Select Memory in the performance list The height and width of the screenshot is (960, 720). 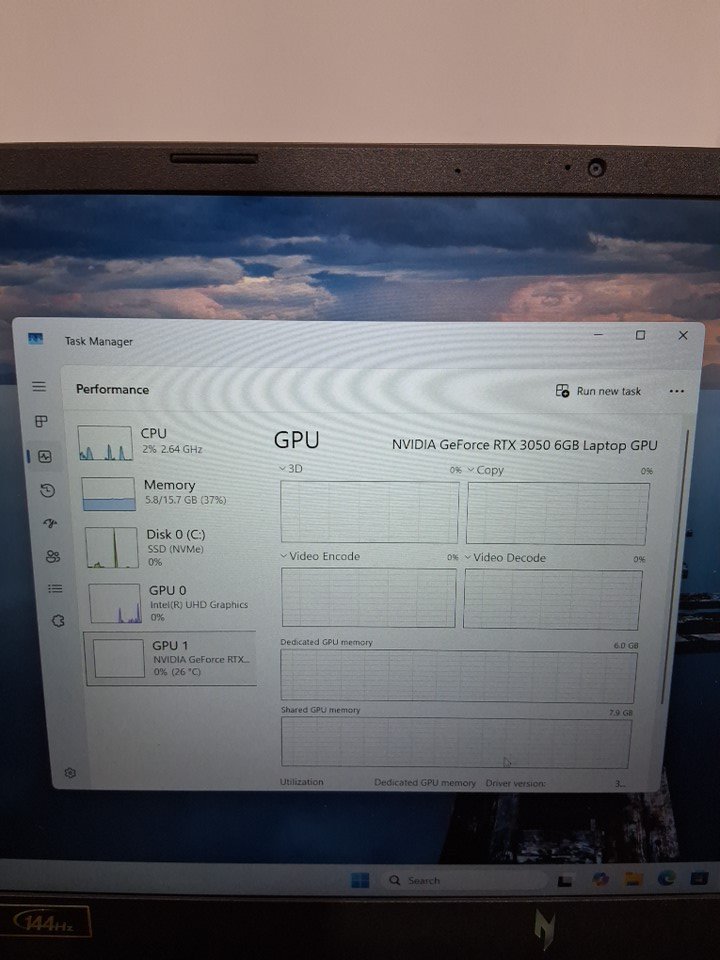pyautogui.click(x=168, y=492)
